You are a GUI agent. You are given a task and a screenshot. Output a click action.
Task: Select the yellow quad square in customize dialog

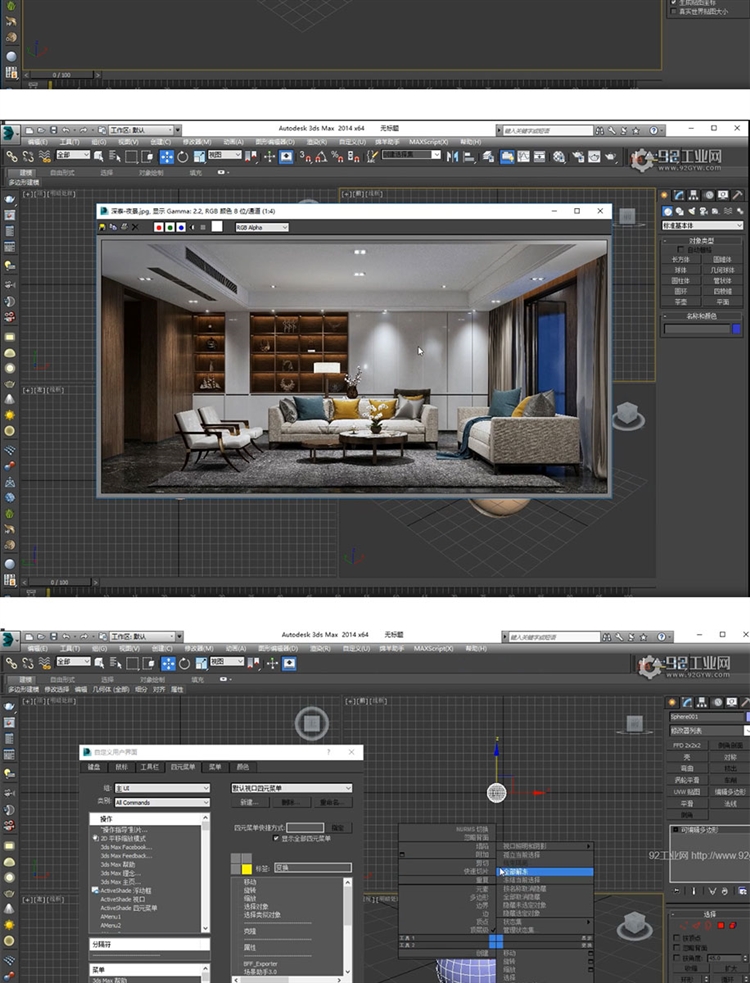click(x=247, y=869)
